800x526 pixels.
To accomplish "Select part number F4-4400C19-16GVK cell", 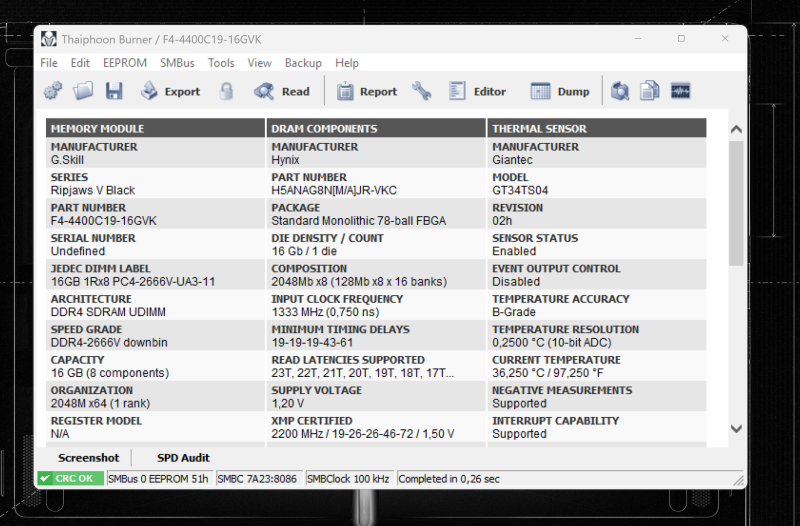I will coord(104,221).
